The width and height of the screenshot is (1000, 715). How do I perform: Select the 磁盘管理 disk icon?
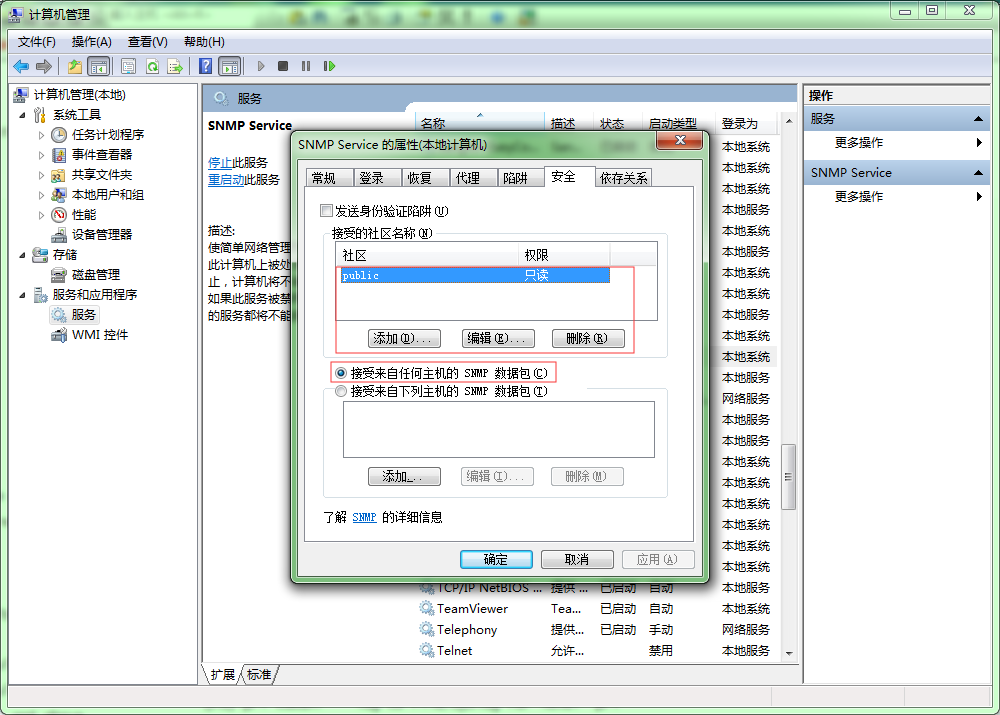[59, 274]
